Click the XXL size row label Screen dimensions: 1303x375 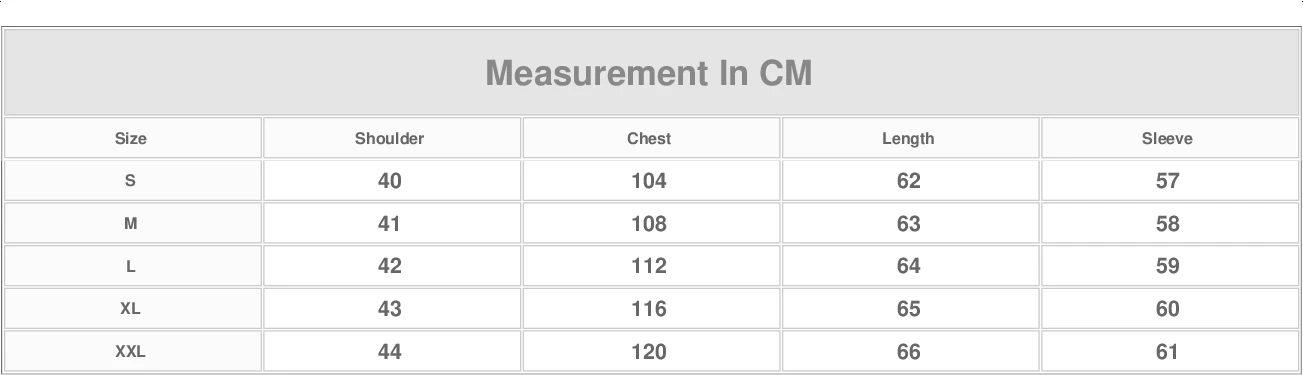coord(131,352)
